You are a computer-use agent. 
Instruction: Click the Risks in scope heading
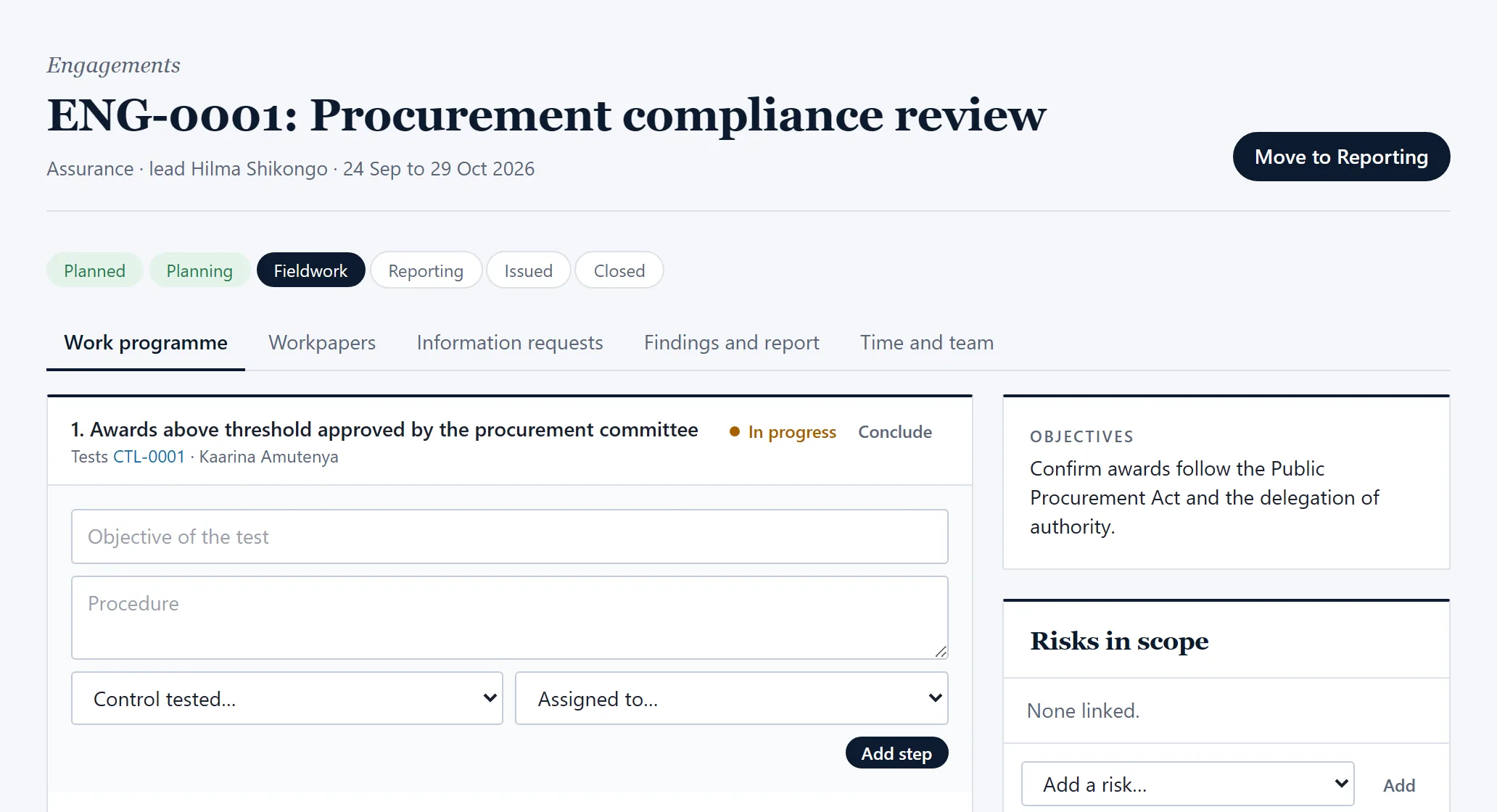[x=1119, y=641]
